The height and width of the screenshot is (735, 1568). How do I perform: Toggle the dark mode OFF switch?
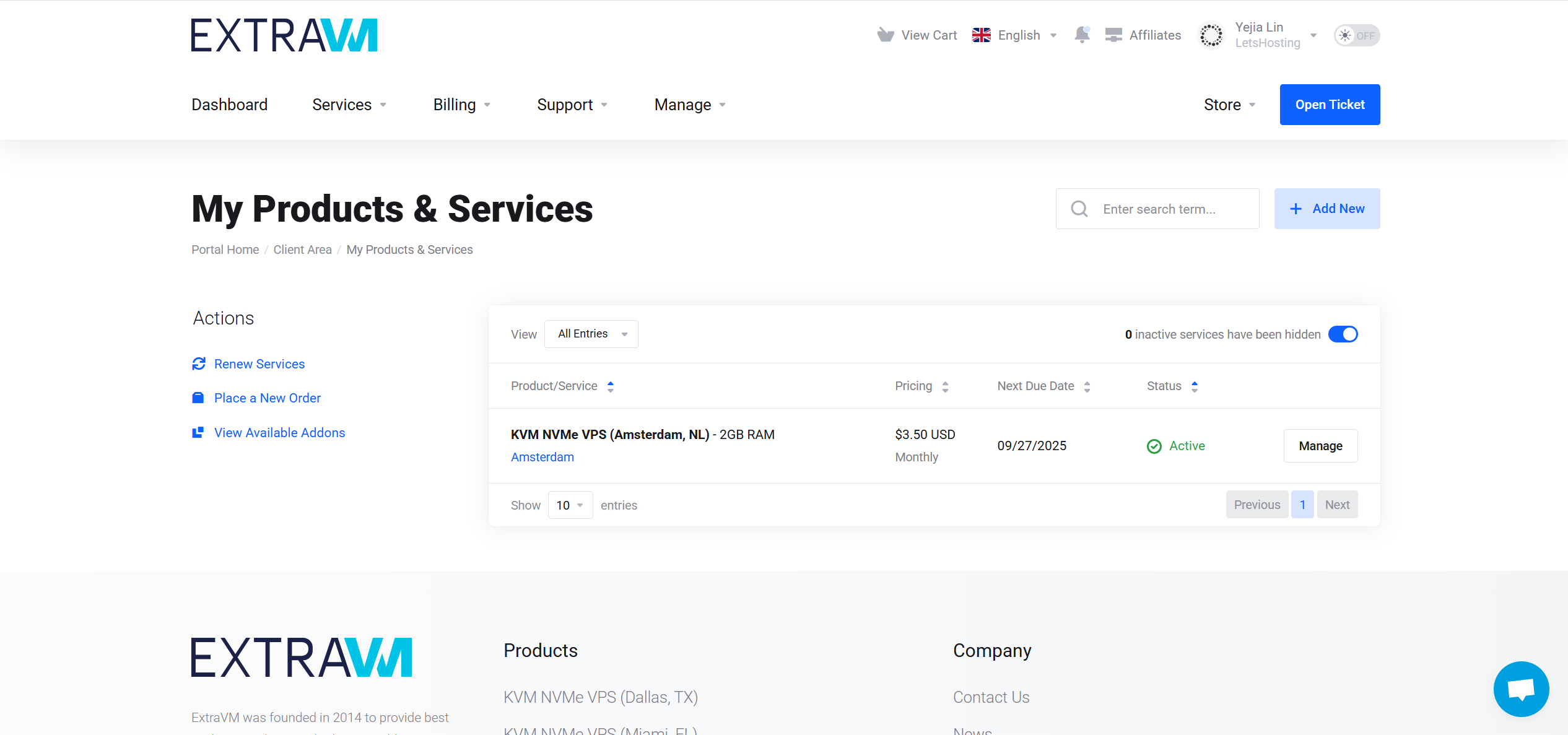tap(1357, 35)
